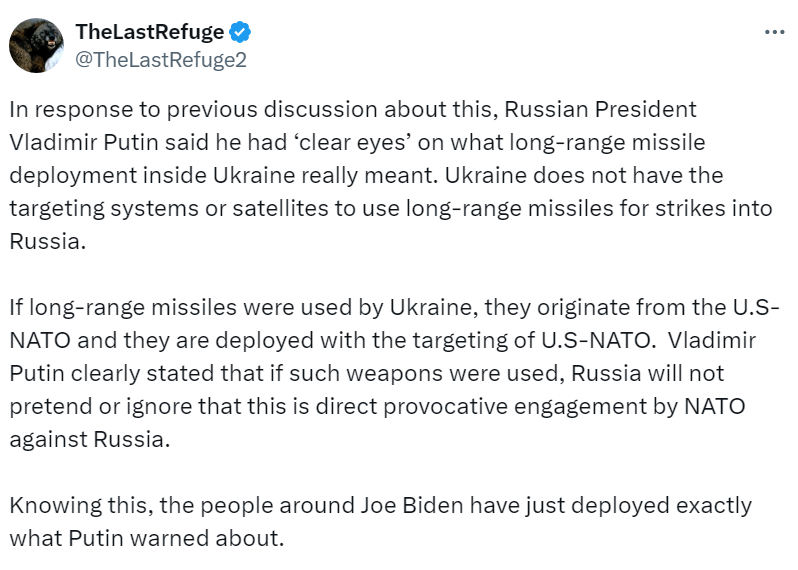The image size is (798, 570).
Task: Open TheLastRefuge display name link
Action: click(150, 32)
